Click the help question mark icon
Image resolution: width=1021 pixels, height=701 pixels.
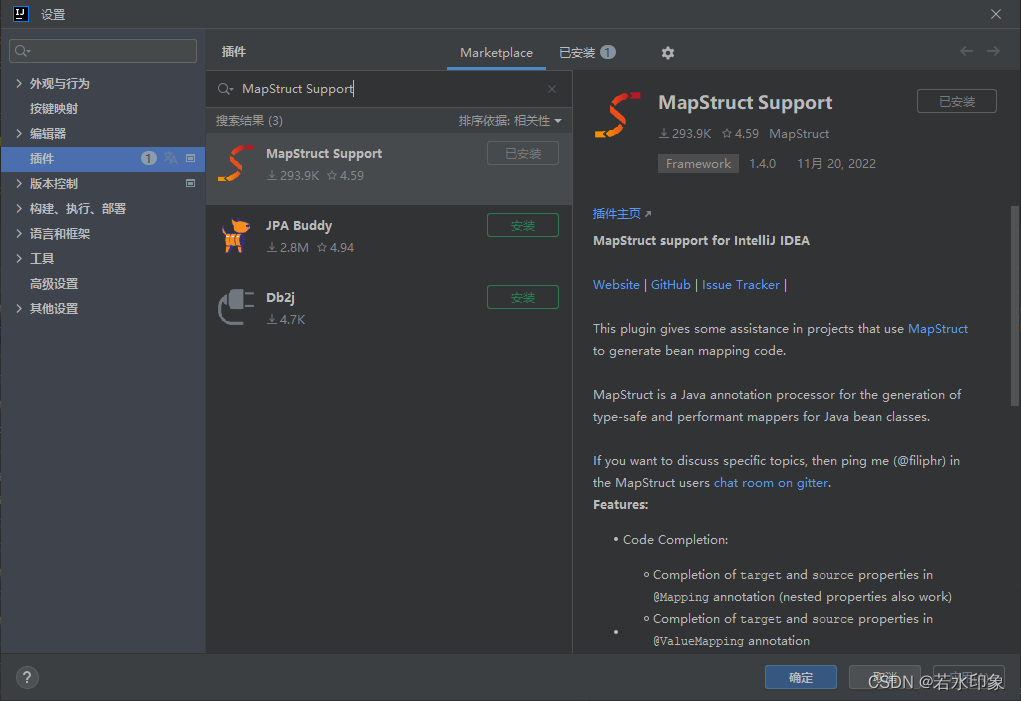coord(26,677)
